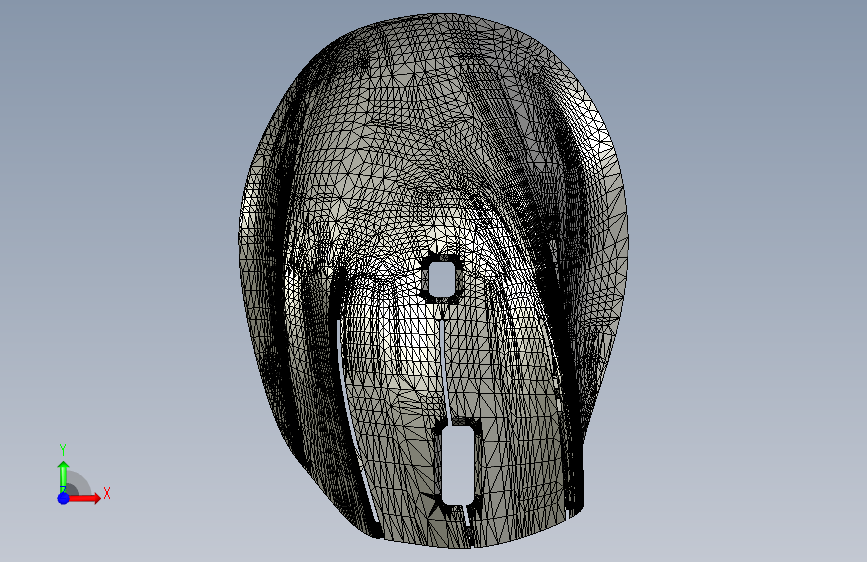Click the green Y axis arrow of the triad
The image size is (867, 562).
click(x=64, y=477)
